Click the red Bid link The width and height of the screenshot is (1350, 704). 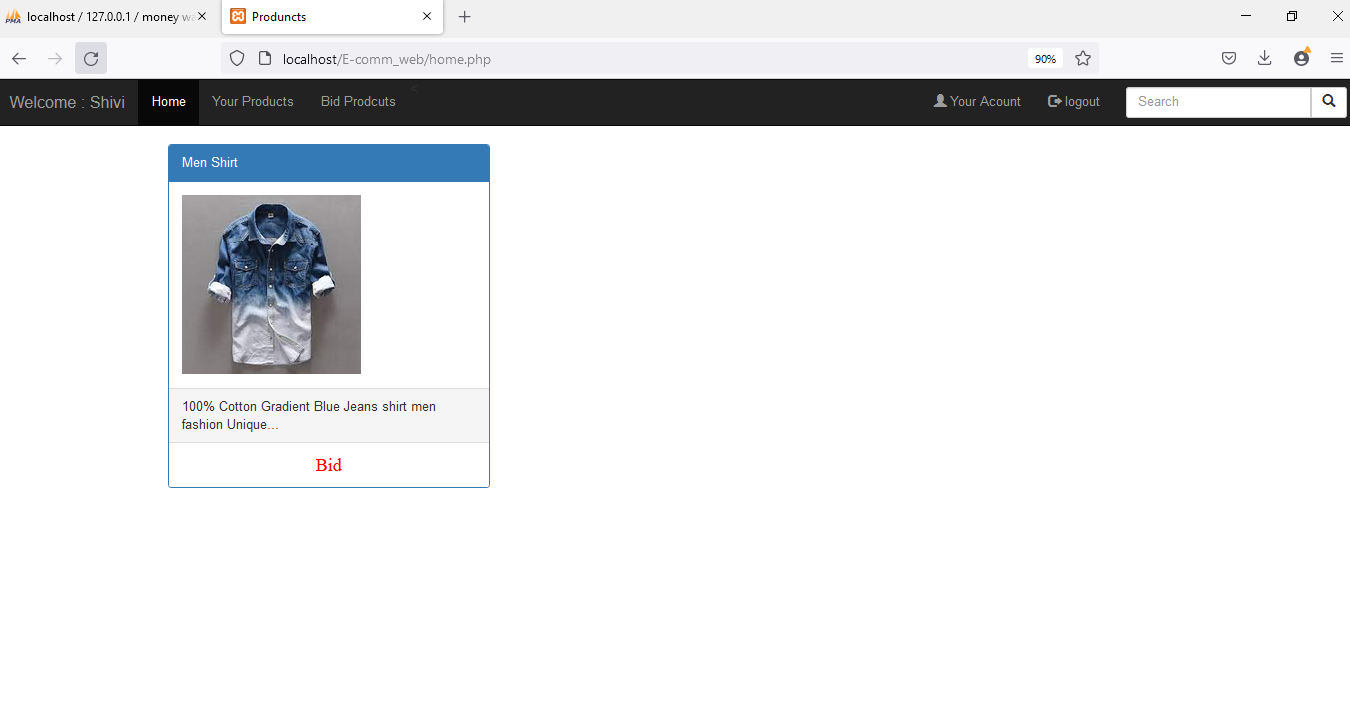coord(329,465)
